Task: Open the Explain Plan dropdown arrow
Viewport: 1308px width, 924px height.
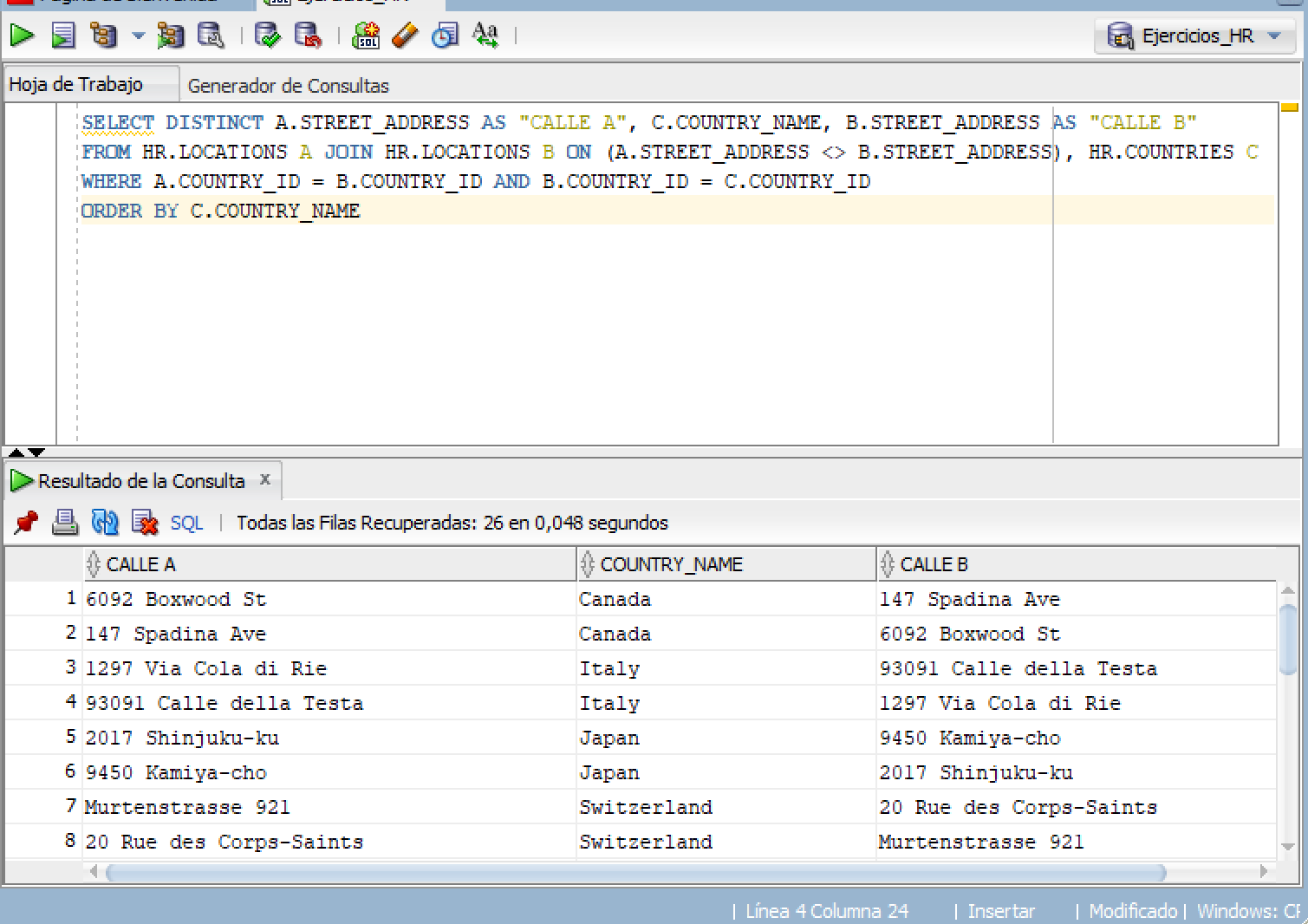Action: pos(138,36)
